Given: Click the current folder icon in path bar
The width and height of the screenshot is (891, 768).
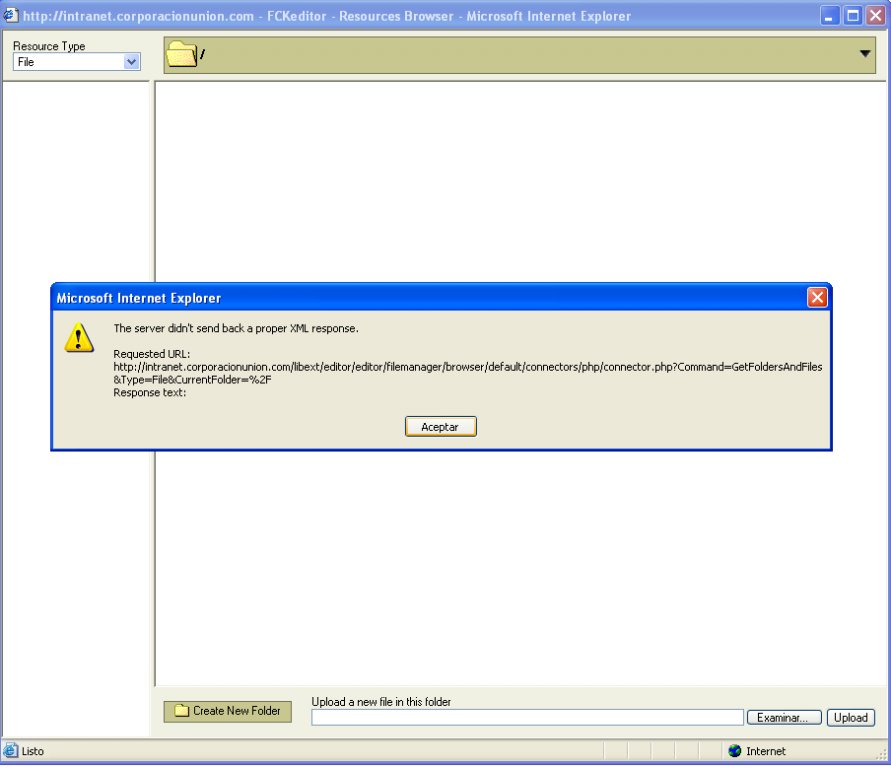Looking at the screenshot, I should tap(182, 55).
